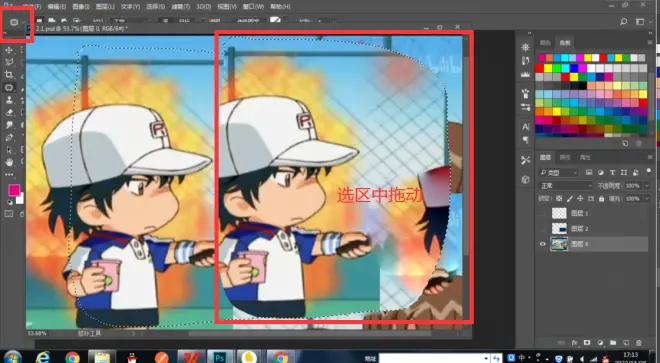The image size is (660, 363).
Task: Click the lock all pixels padlock button
Action: 601,198
